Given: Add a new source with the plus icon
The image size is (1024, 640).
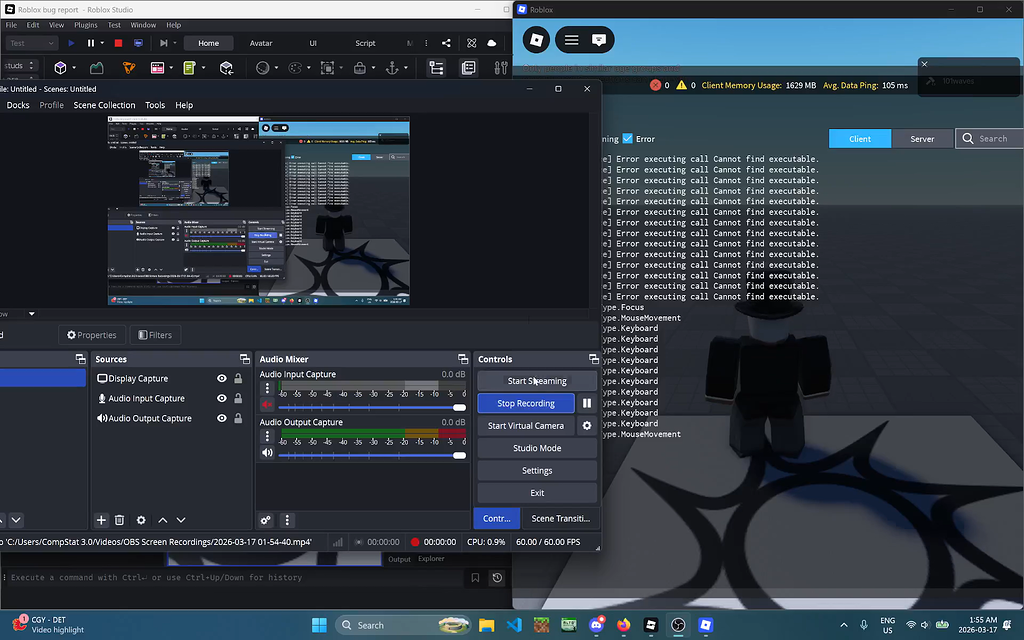Looking at the screenshot, I should coord(101,520).
